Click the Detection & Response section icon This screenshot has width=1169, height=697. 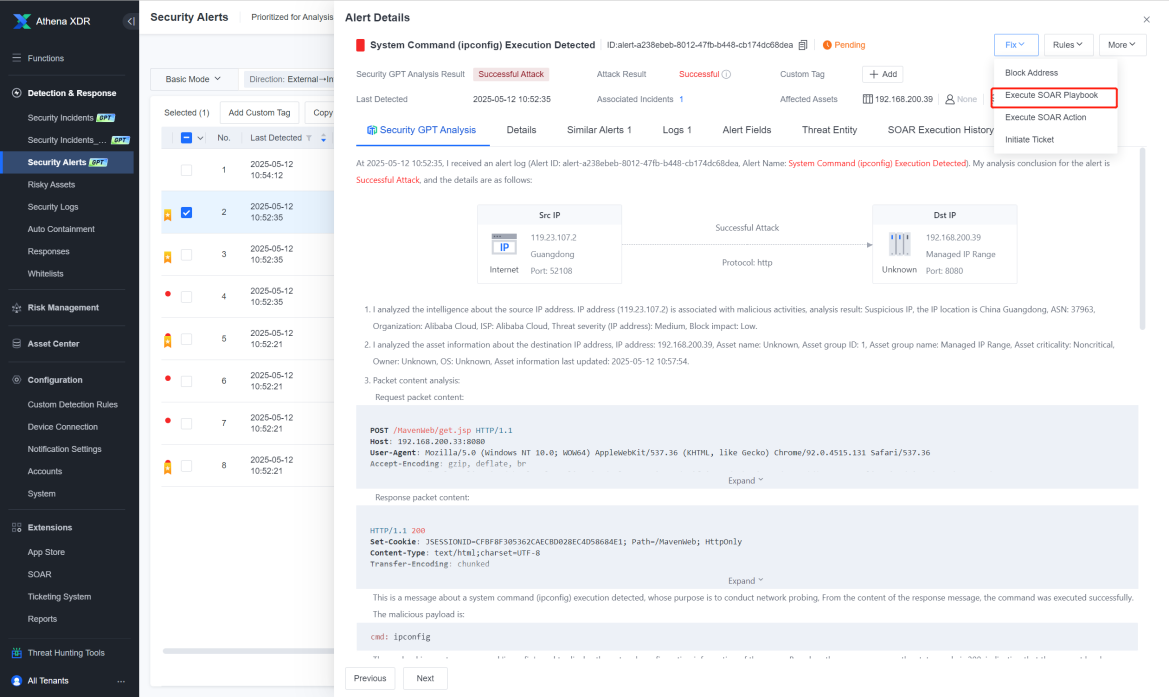tap(16, 93)
